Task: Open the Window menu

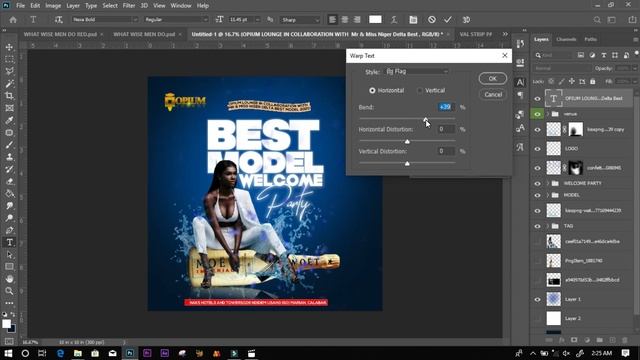Action: [181, 6]
